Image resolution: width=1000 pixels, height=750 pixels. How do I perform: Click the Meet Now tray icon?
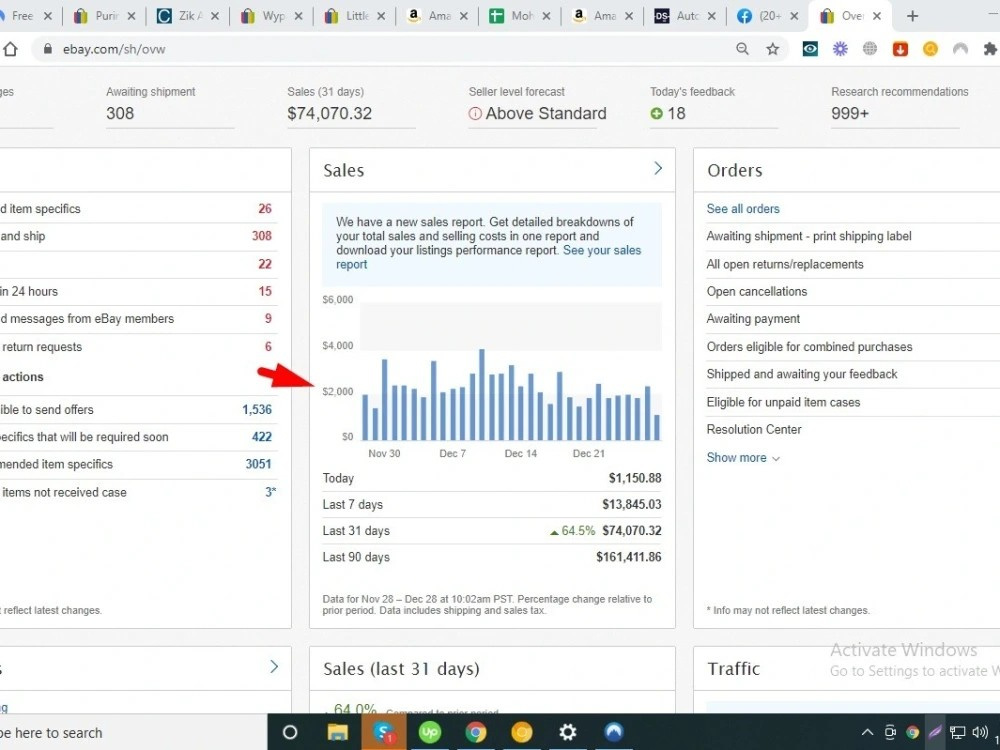890,732
